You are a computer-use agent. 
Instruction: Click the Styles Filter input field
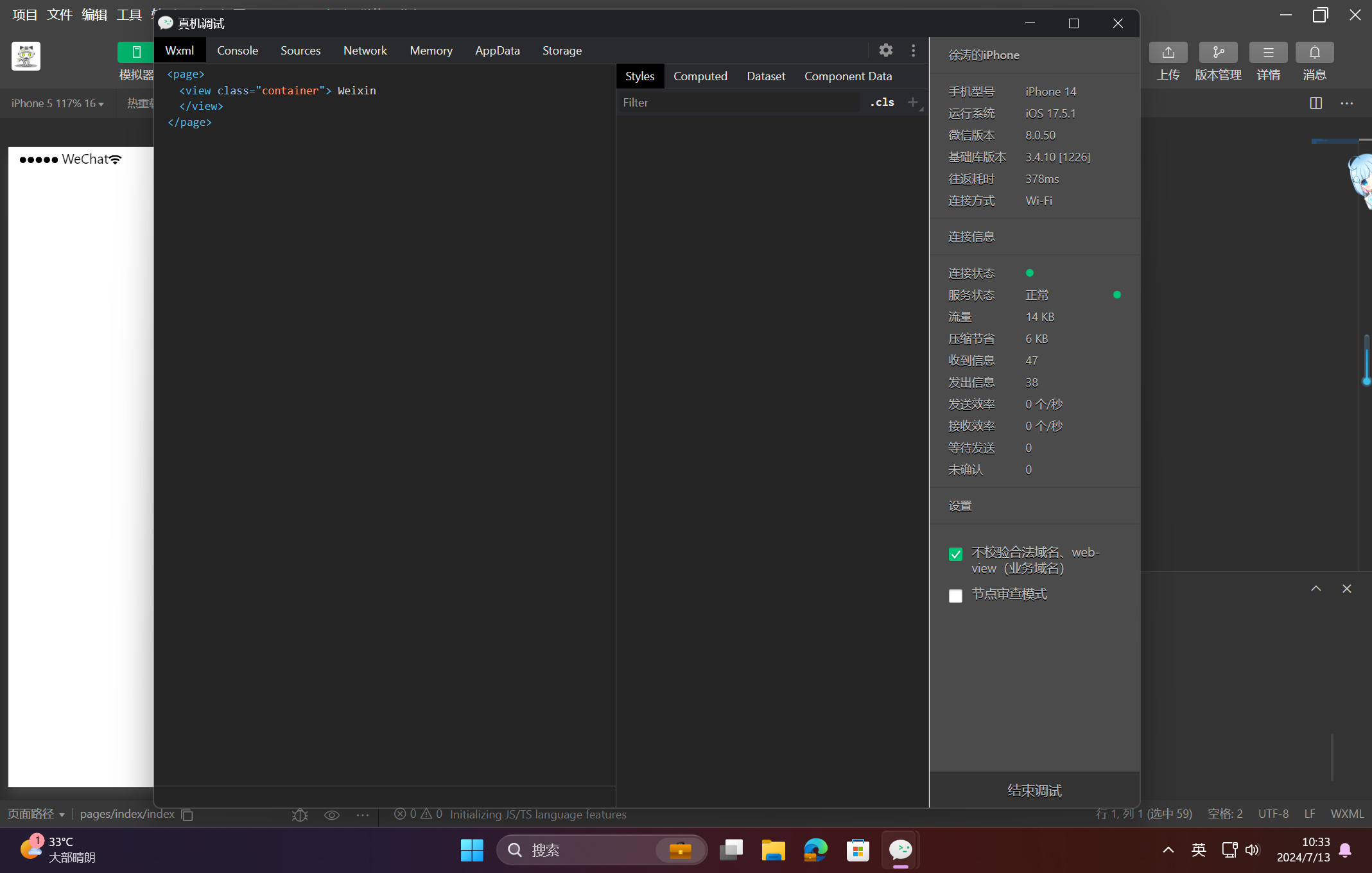(738, 103)
